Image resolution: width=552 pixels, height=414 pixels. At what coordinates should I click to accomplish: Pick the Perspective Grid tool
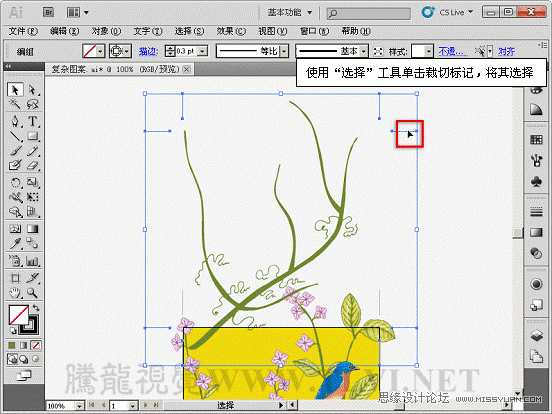click(x=32, y=212)
